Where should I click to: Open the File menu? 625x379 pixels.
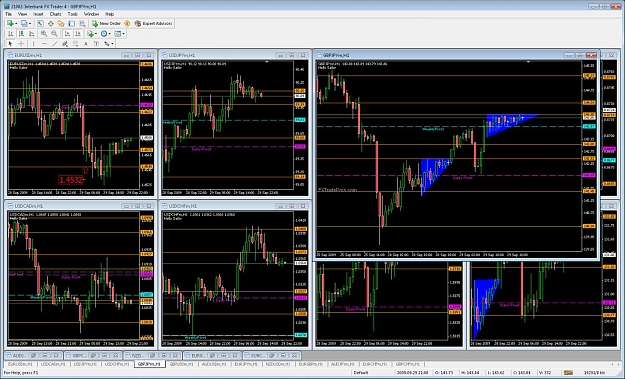[x=9, y=14]
